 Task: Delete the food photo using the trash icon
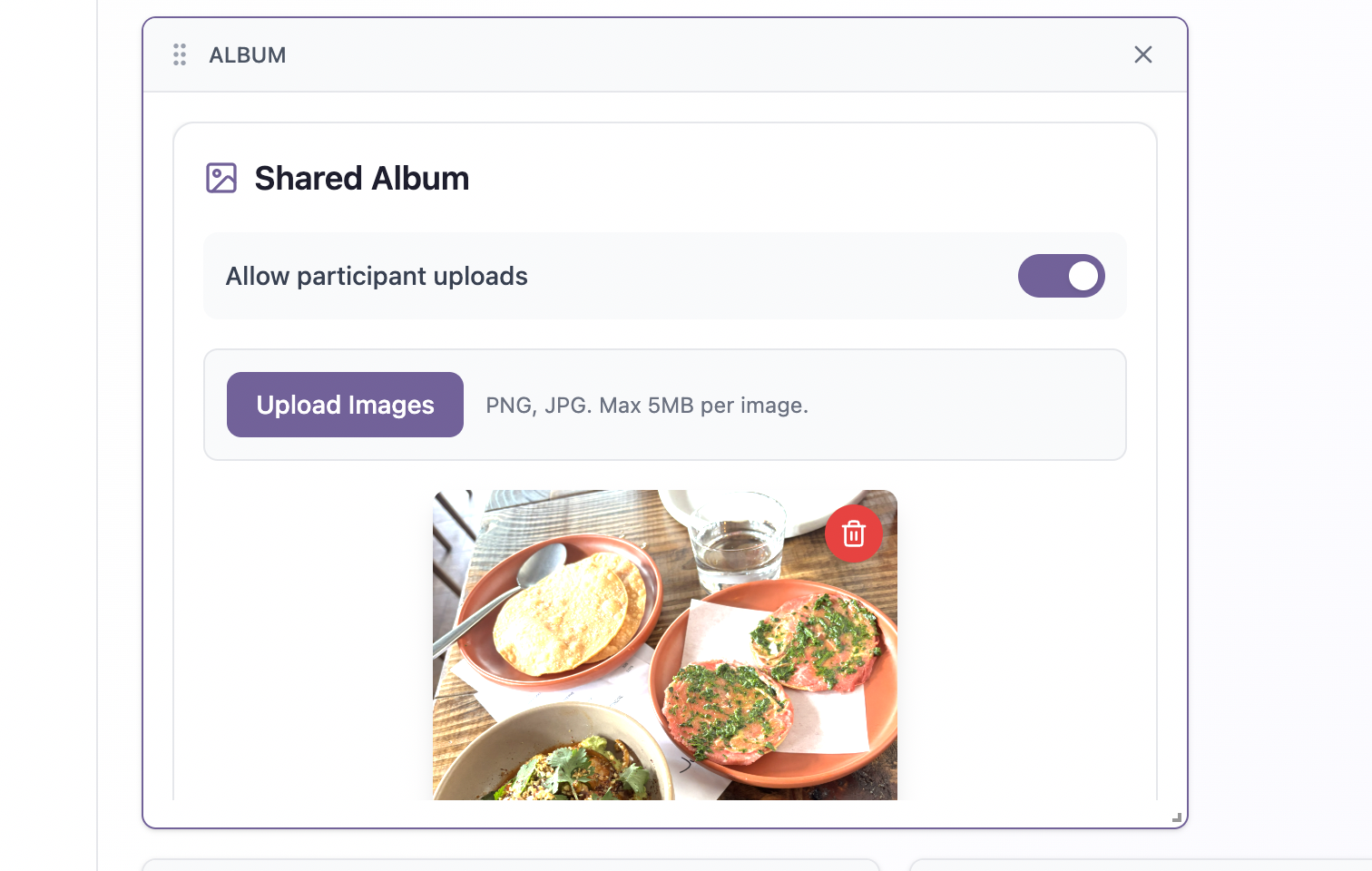854,533
